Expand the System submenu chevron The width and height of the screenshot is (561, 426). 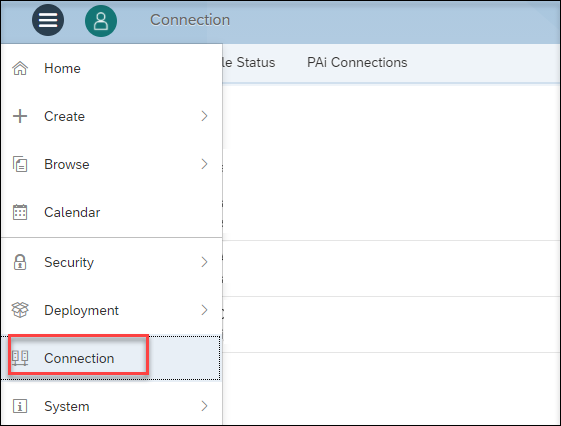click(204, 406)
